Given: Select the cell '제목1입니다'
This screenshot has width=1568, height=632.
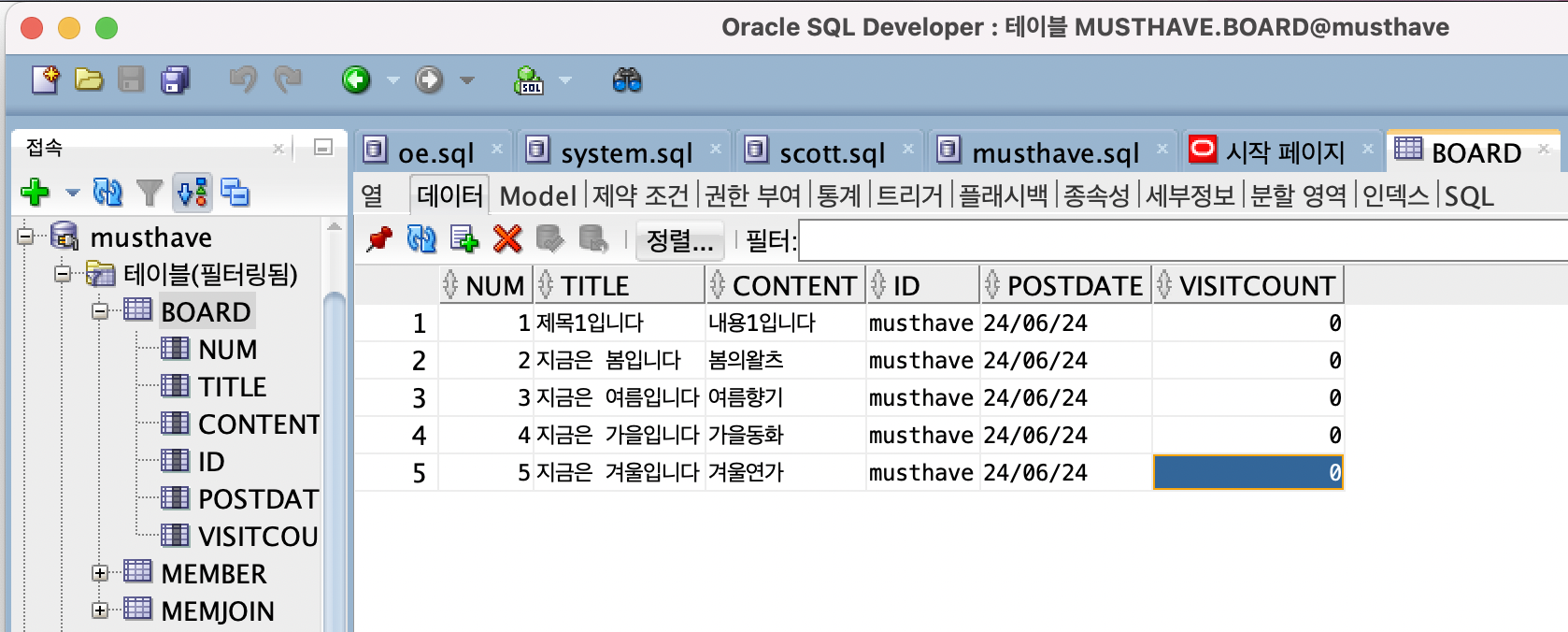Looking at the screenshot, I should (619, 323).
